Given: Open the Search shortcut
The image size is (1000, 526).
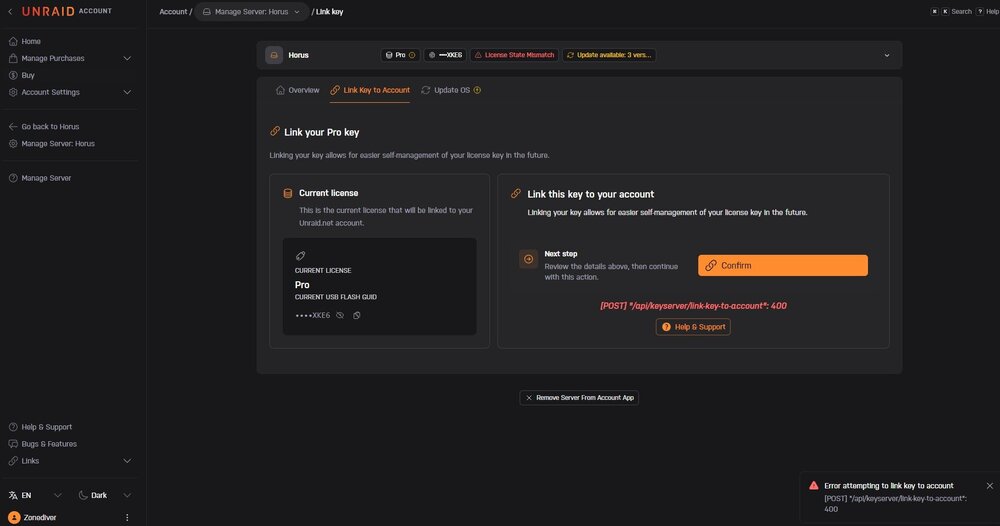Looking at the screenshot, I should click(951, 11).
